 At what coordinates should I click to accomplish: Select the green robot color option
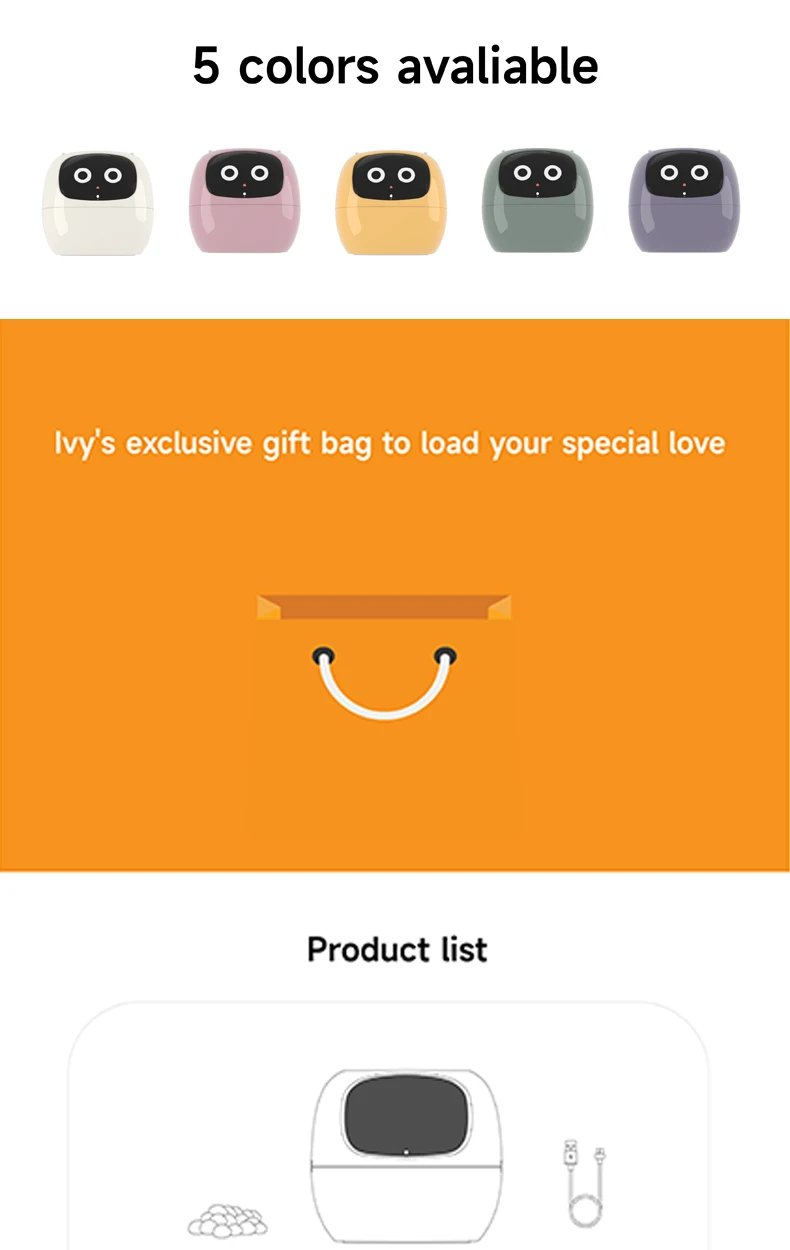[537, 201]
